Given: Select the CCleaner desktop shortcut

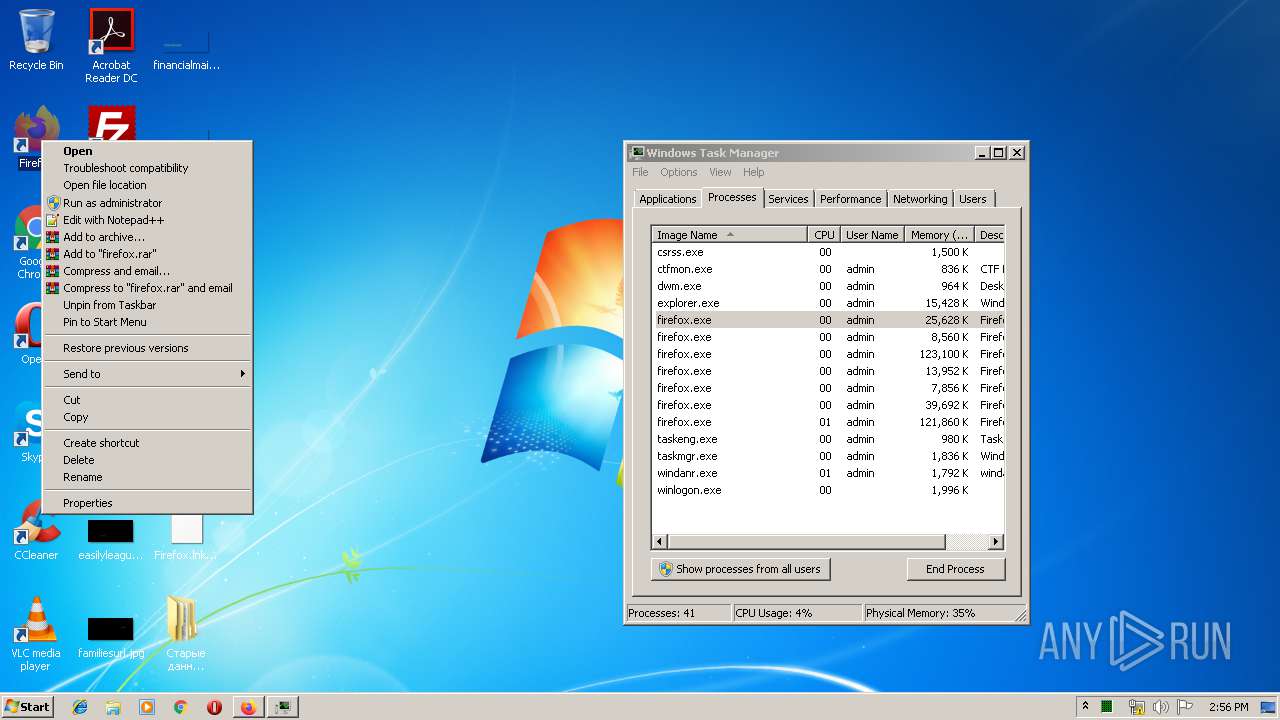Looking at the screenshot, I should [x=36, y=532].
